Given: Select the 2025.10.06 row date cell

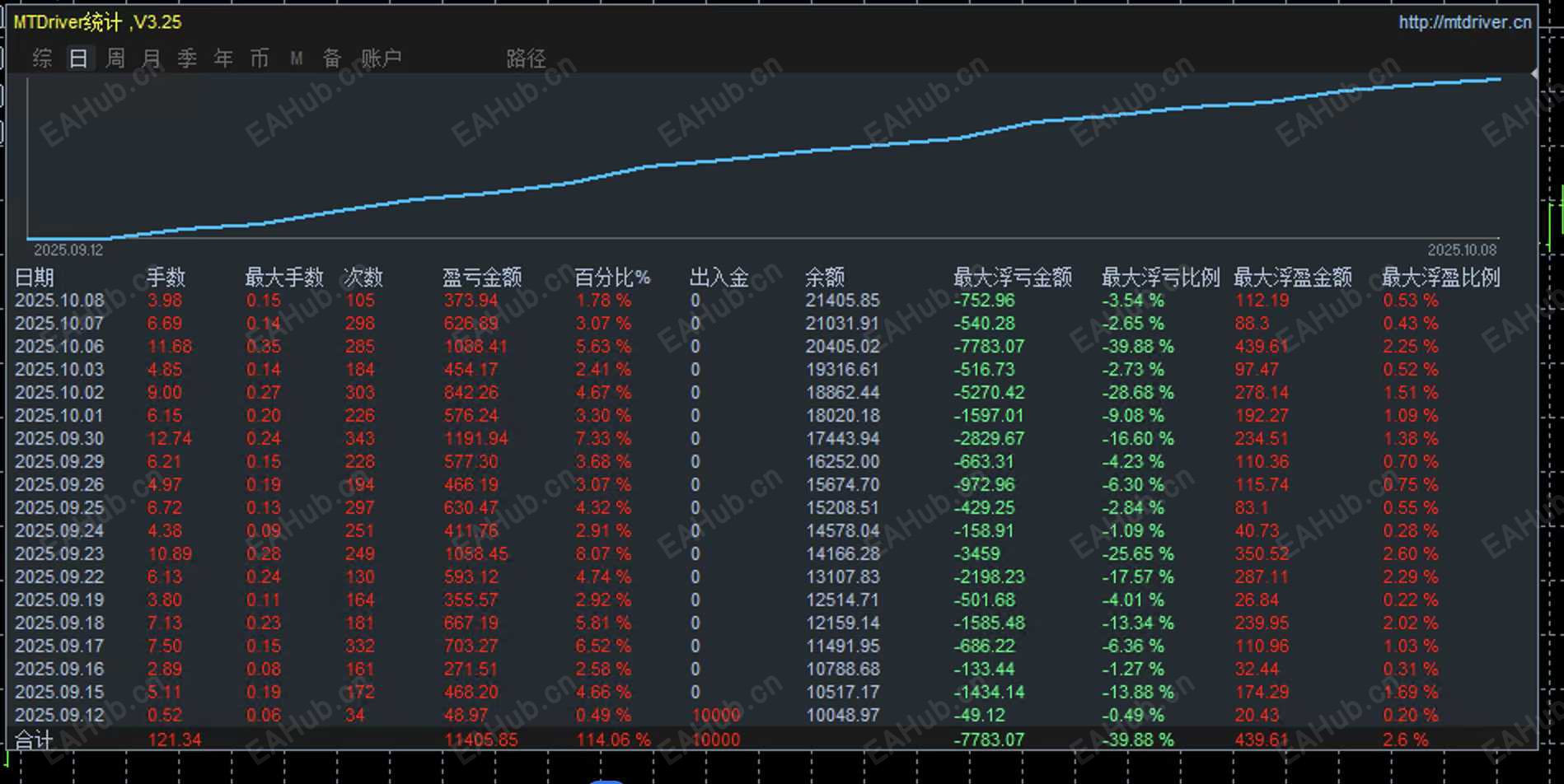Looking at the screenshot, I should (x=59, y=347).
